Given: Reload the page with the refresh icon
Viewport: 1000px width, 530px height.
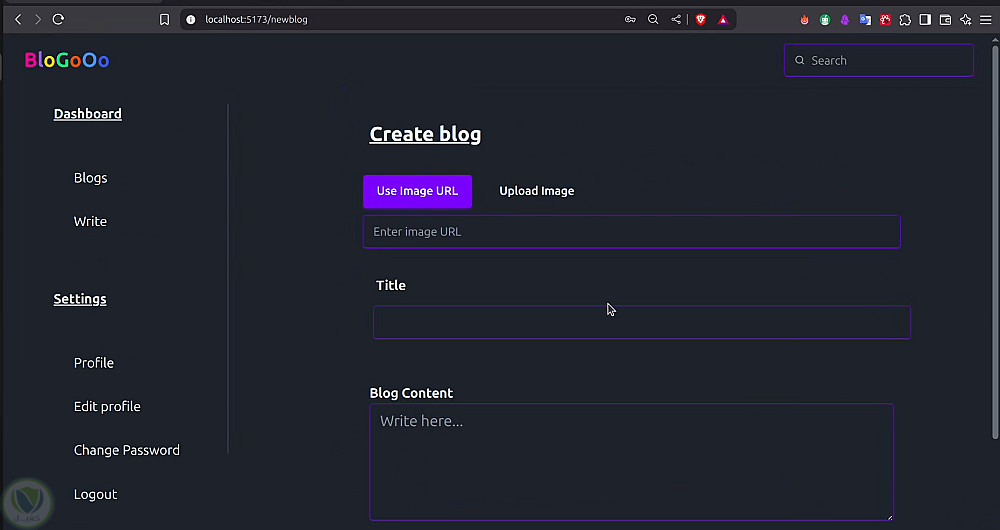Looking at the screenshot, I should coord(58,19).
